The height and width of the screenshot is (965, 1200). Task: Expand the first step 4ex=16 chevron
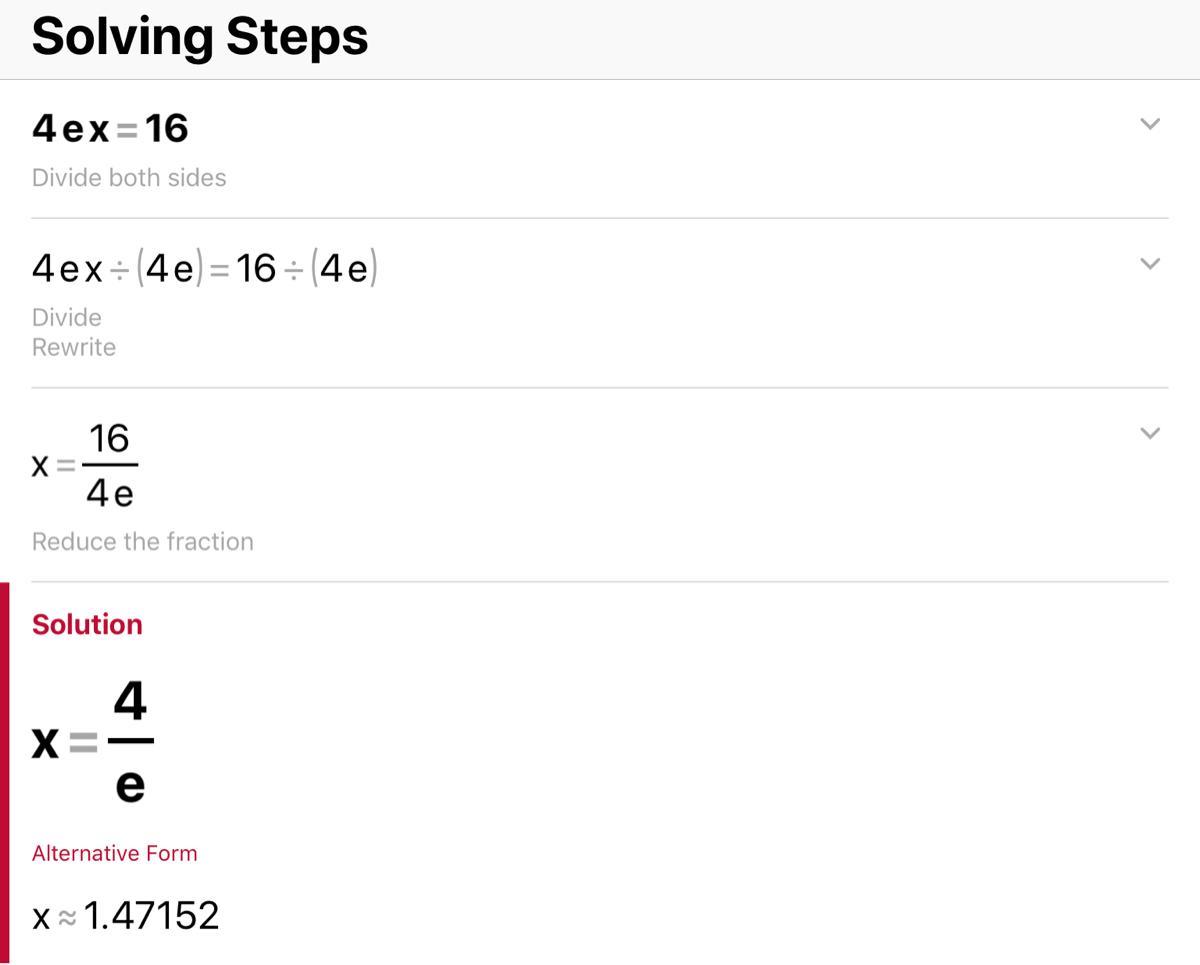click(1150, 125)
